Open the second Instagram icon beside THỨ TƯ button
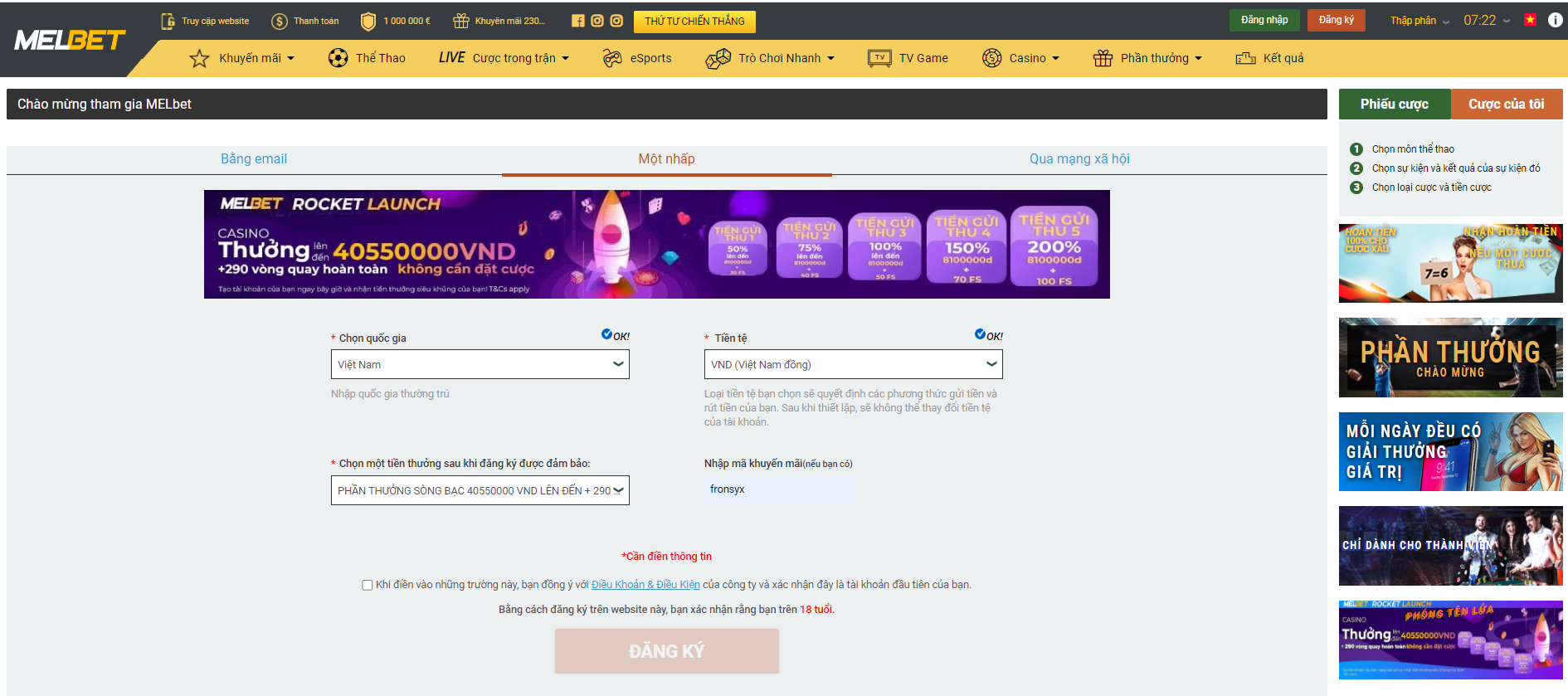The image size is (1568, 696). (616, 21)
